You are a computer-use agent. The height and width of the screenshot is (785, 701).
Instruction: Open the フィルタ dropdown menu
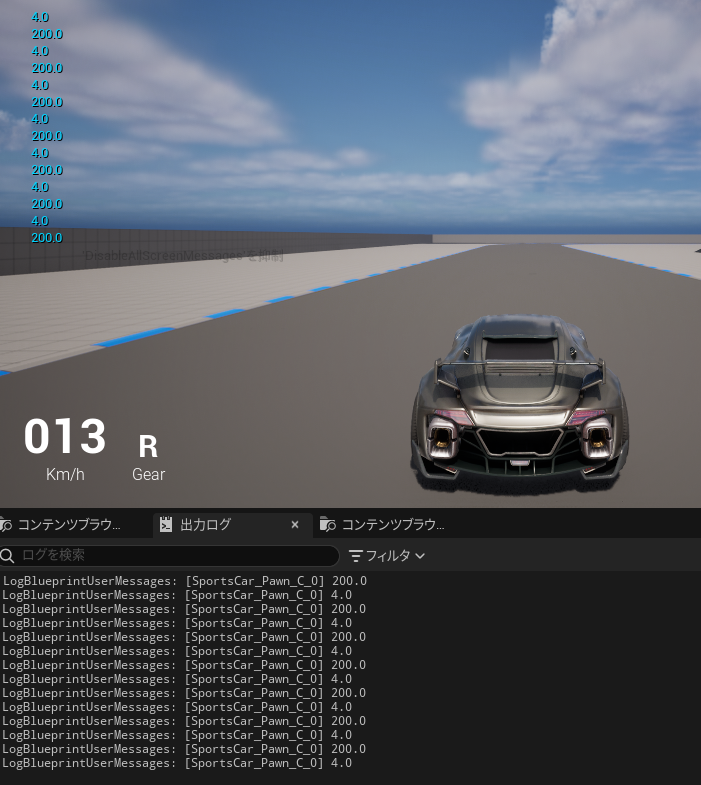[x=386, y=555]
